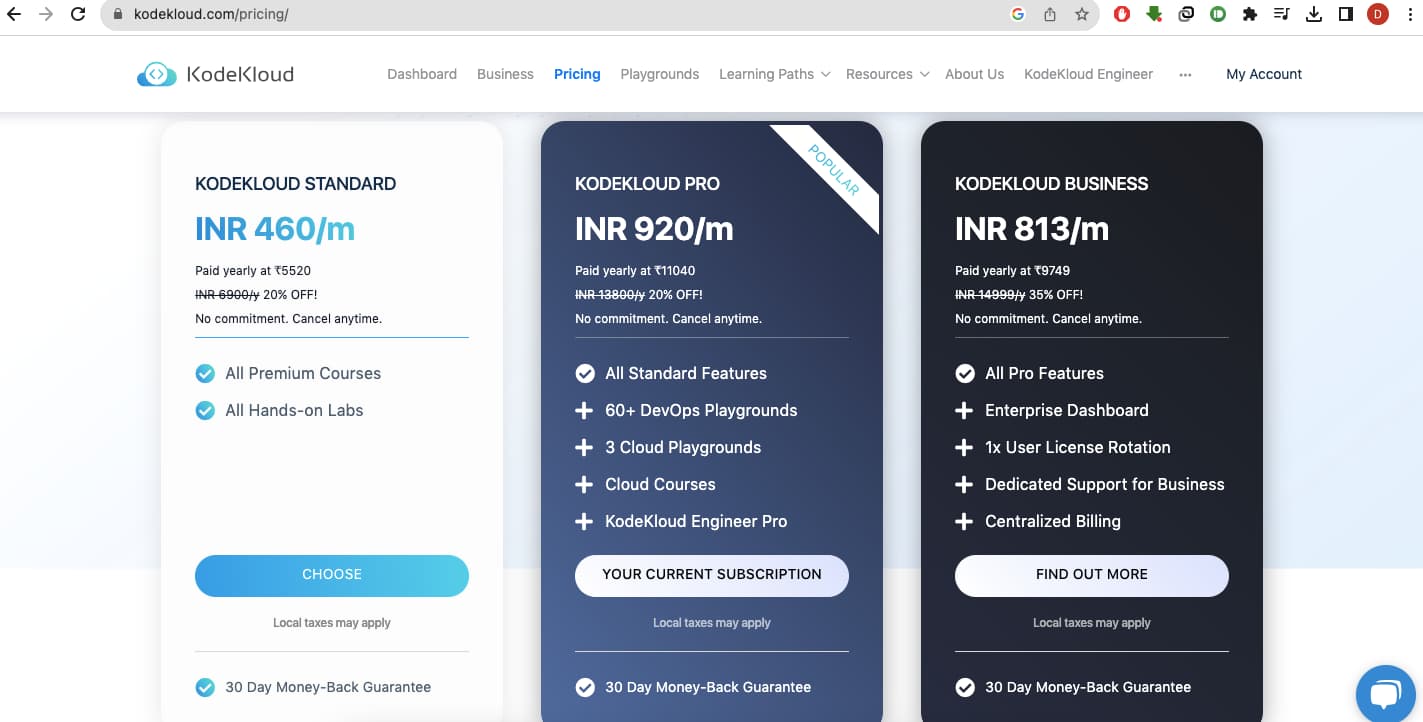Click the plus icon beside Dedicated Support for Business
1423x722 pixels.
964,485
